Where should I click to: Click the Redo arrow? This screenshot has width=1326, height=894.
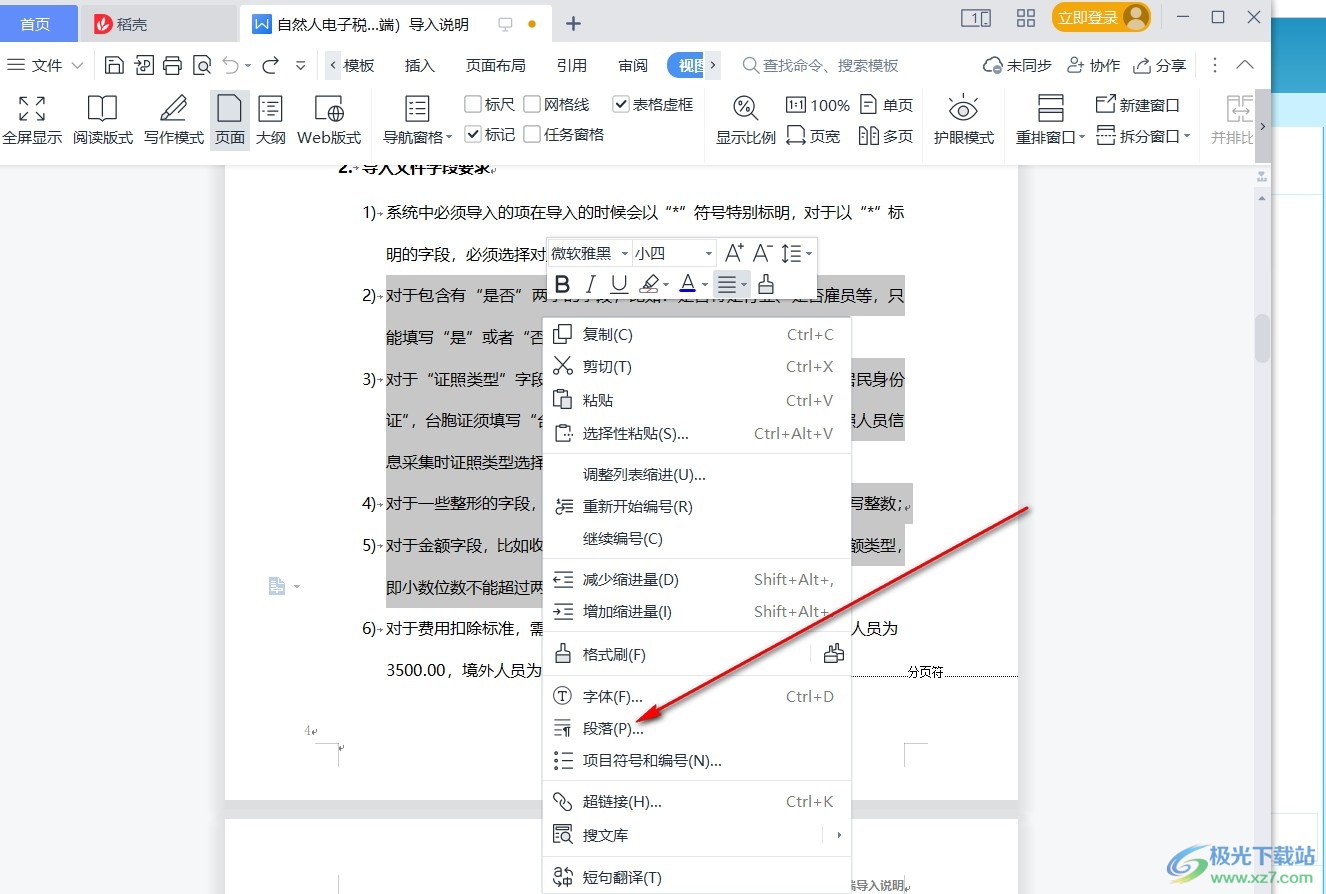[270, 65]
